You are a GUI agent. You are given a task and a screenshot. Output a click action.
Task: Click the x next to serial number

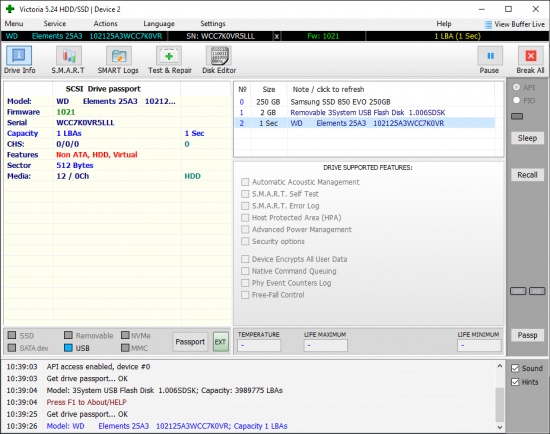point(277,36)
